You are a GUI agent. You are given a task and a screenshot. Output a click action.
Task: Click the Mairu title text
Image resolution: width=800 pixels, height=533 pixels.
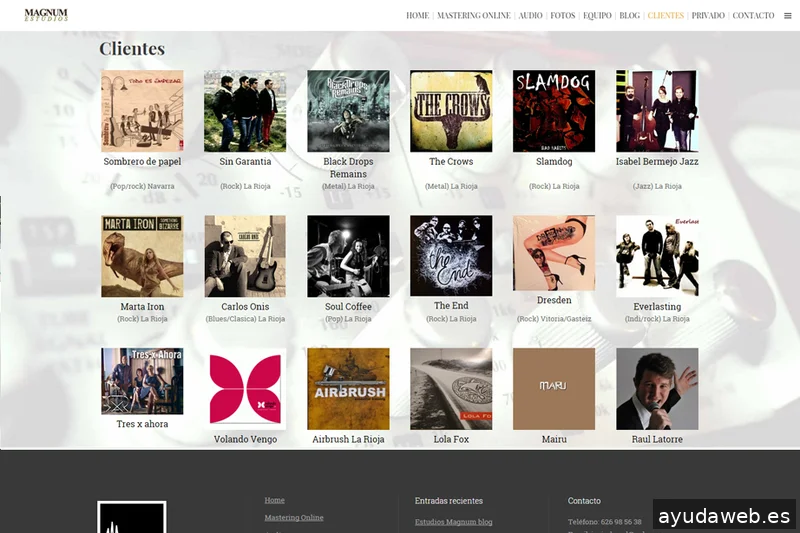[x=554, y=439]
